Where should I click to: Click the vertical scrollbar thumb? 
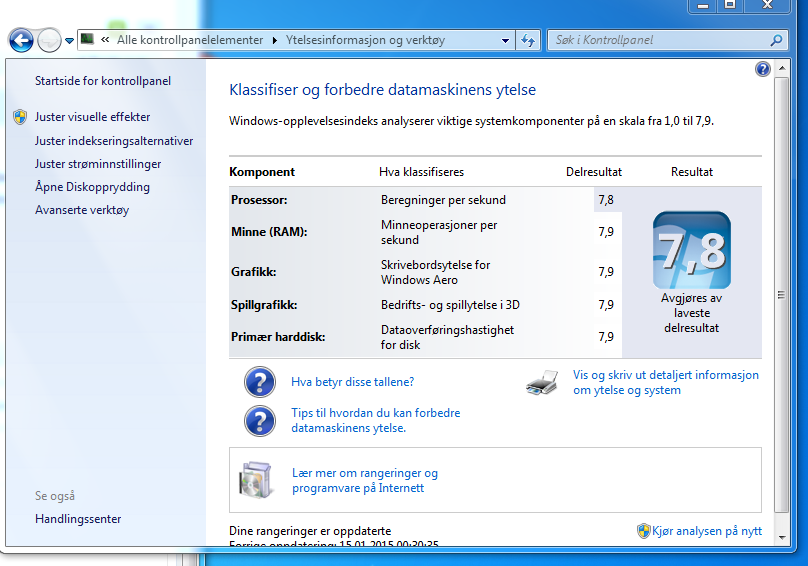(782, 295)
